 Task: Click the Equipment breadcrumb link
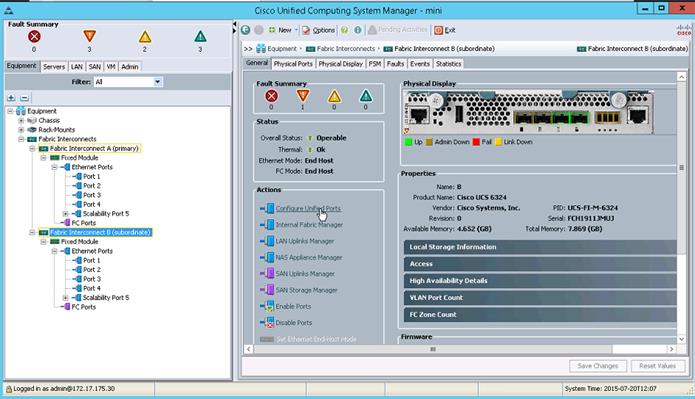click(x=282, y=49)
